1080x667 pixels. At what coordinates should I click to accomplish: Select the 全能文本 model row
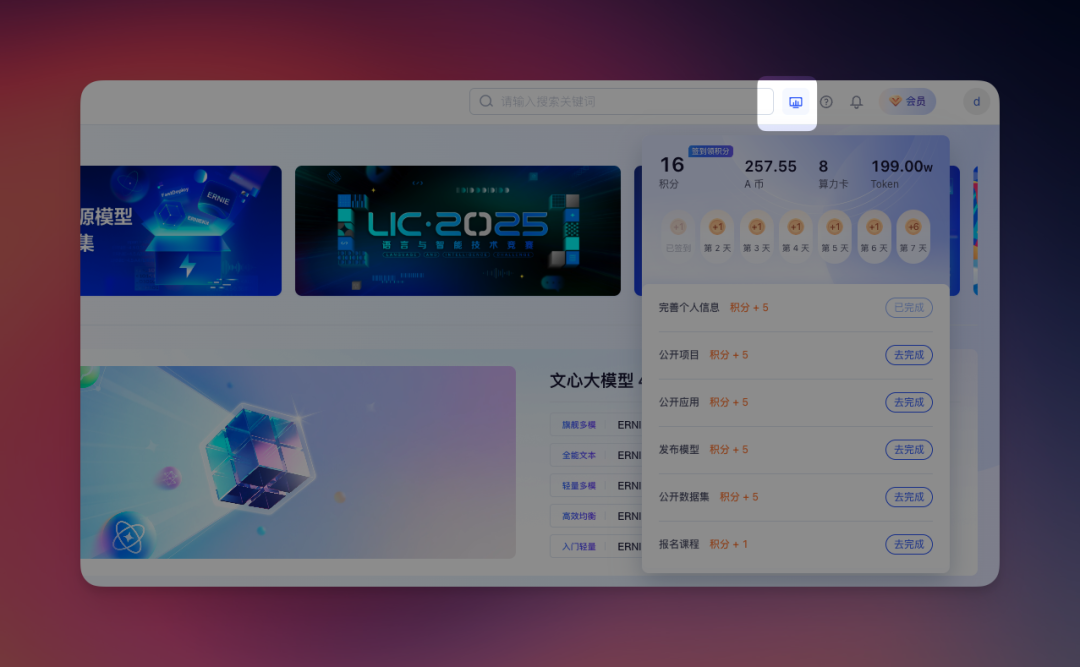coord(596,455)
